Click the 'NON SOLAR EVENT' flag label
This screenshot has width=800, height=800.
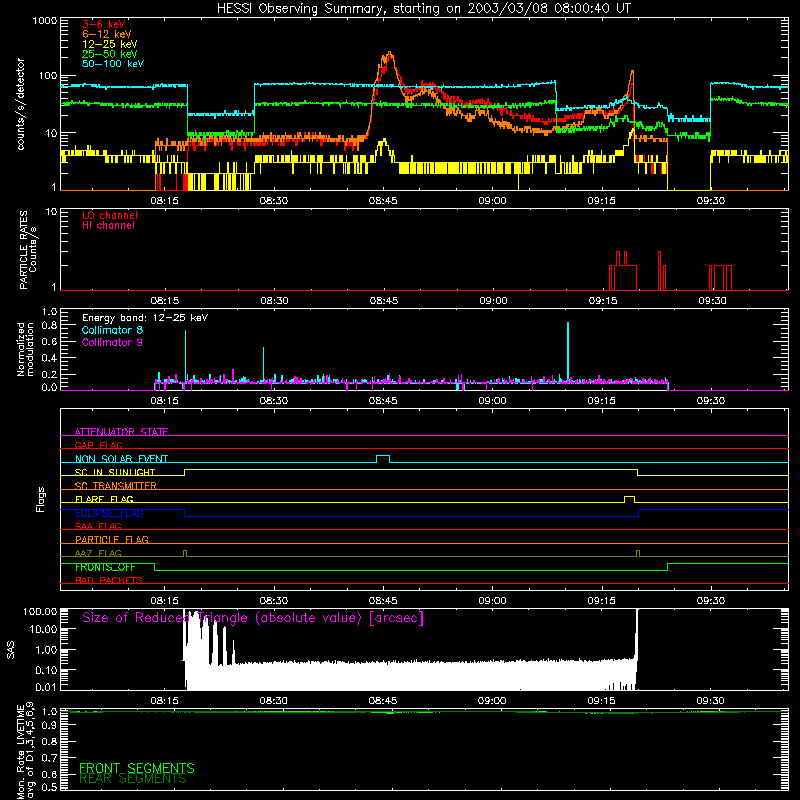click(x=121, y=459)
